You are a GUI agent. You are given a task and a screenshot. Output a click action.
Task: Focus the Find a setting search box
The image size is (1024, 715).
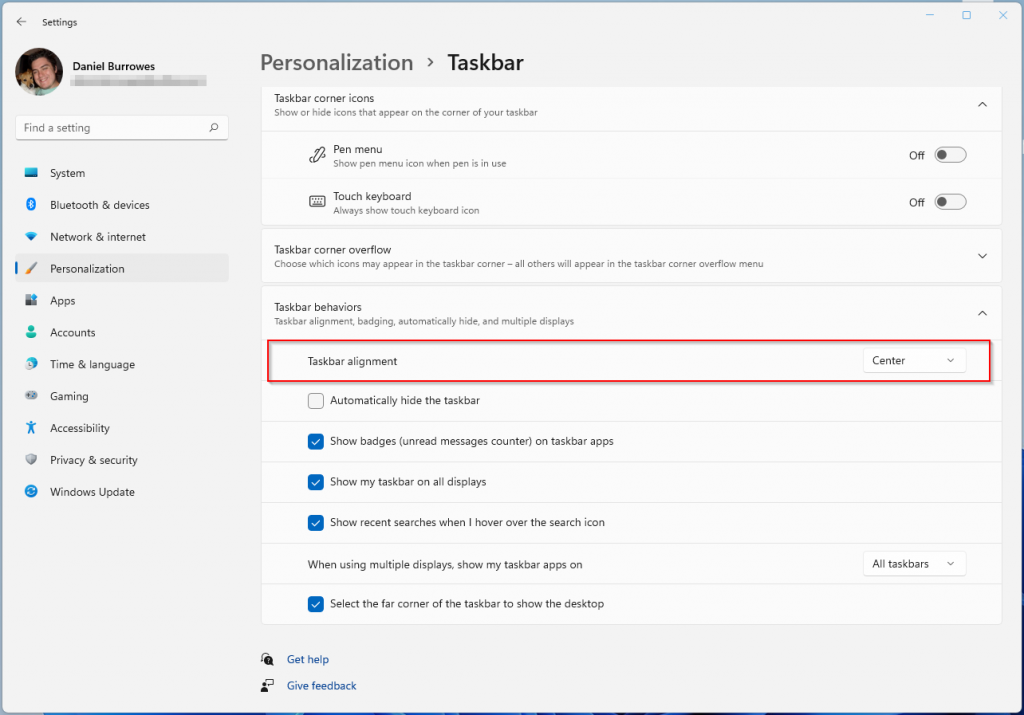tap(122, 128)
